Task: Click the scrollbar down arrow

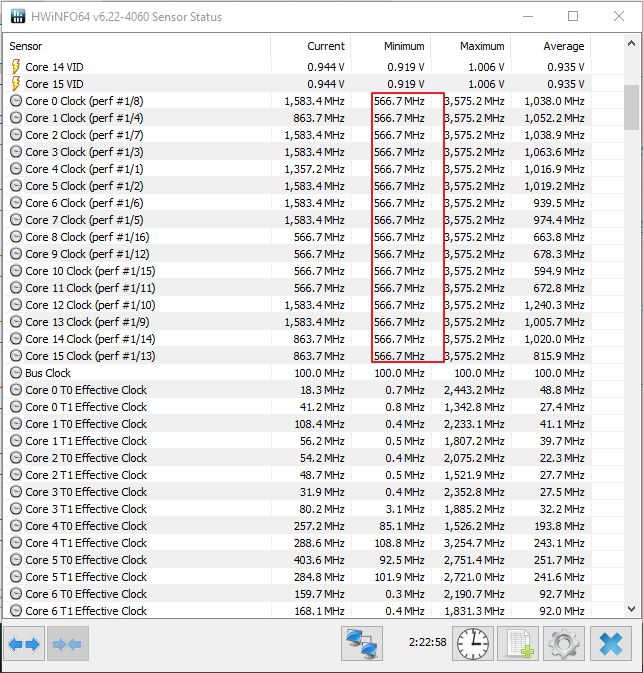Action: [631, 609]
